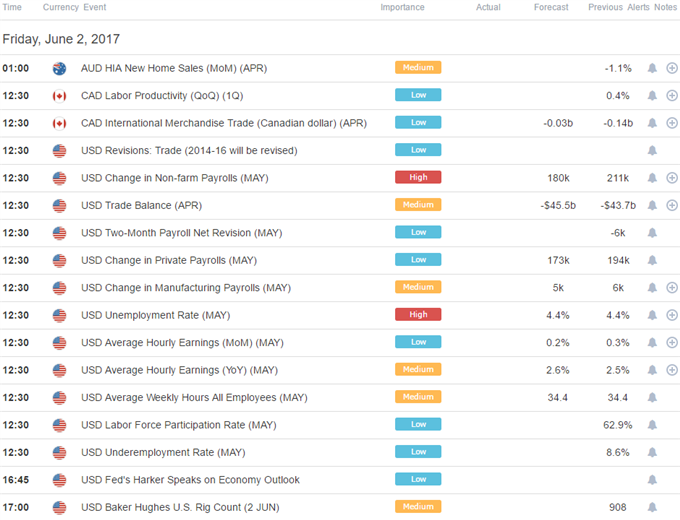Add note for Average Hourly Earnings (YoY)
Viewport: 680px width, 520px height.
click(672, 370)
